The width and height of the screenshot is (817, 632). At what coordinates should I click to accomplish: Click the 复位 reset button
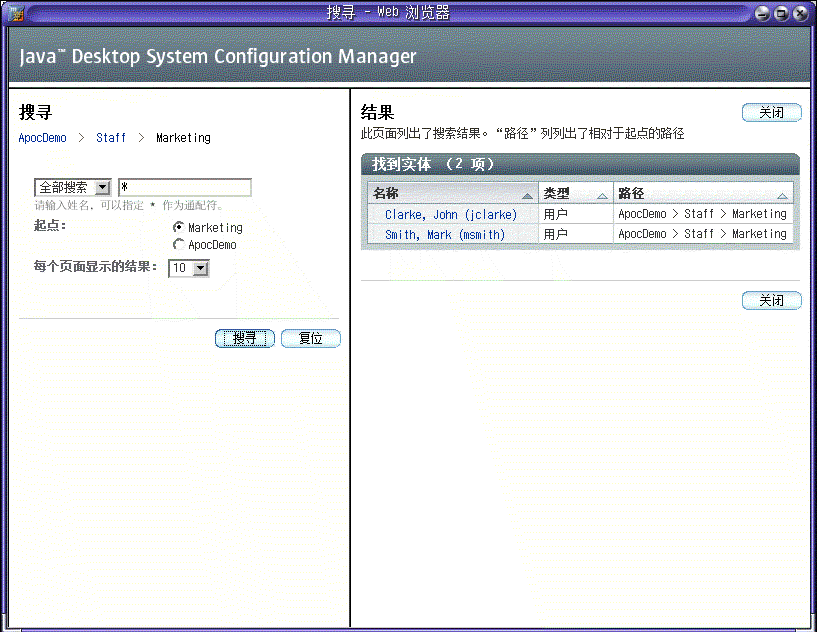[x=311, y=339]
